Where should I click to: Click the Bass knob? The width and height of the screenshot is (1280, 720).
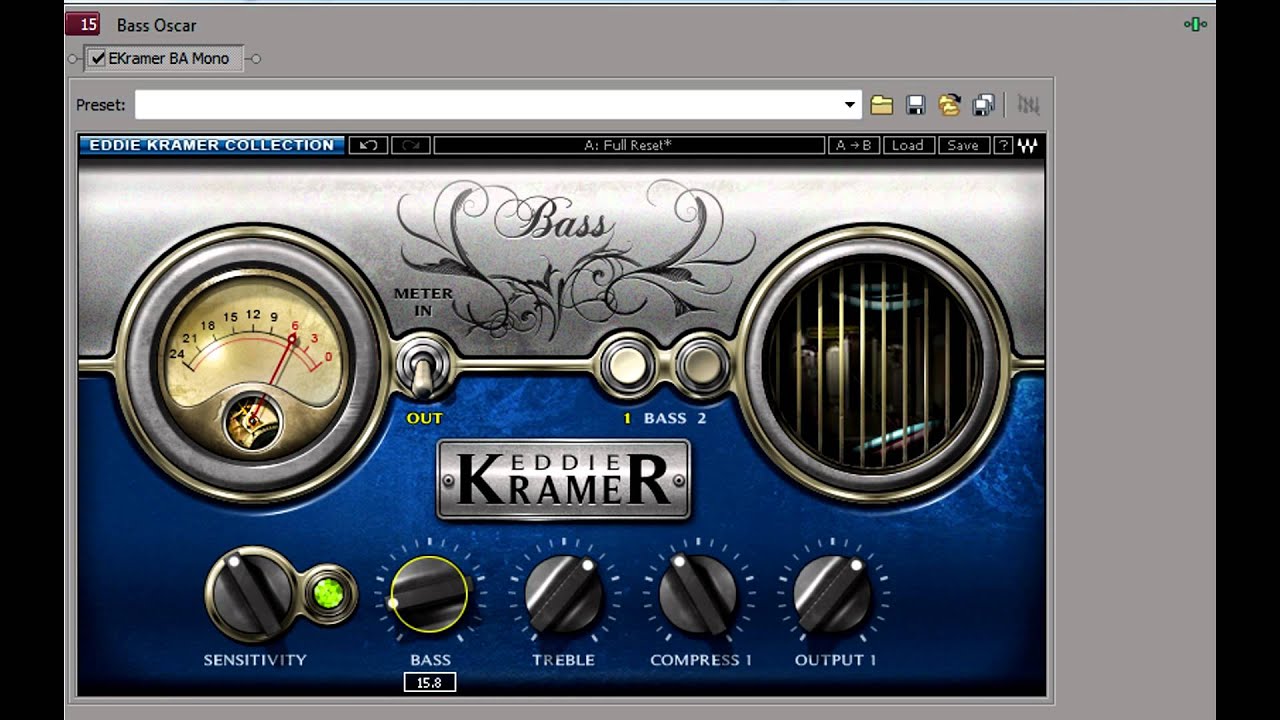[x=430, y=595]
